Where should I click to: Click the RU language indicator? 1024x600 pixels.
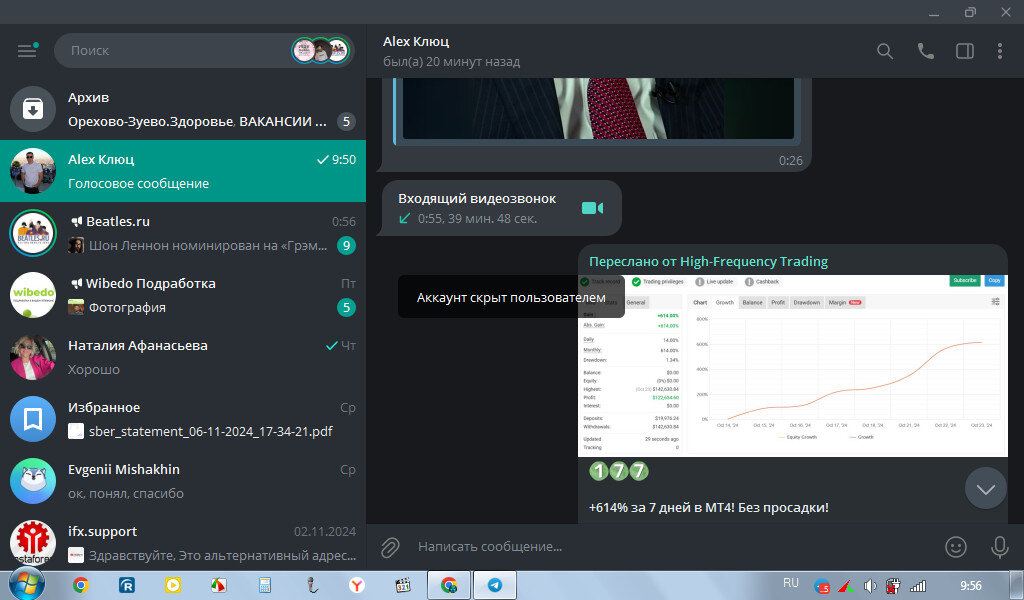pyautogui.click(x=791, y=583)
